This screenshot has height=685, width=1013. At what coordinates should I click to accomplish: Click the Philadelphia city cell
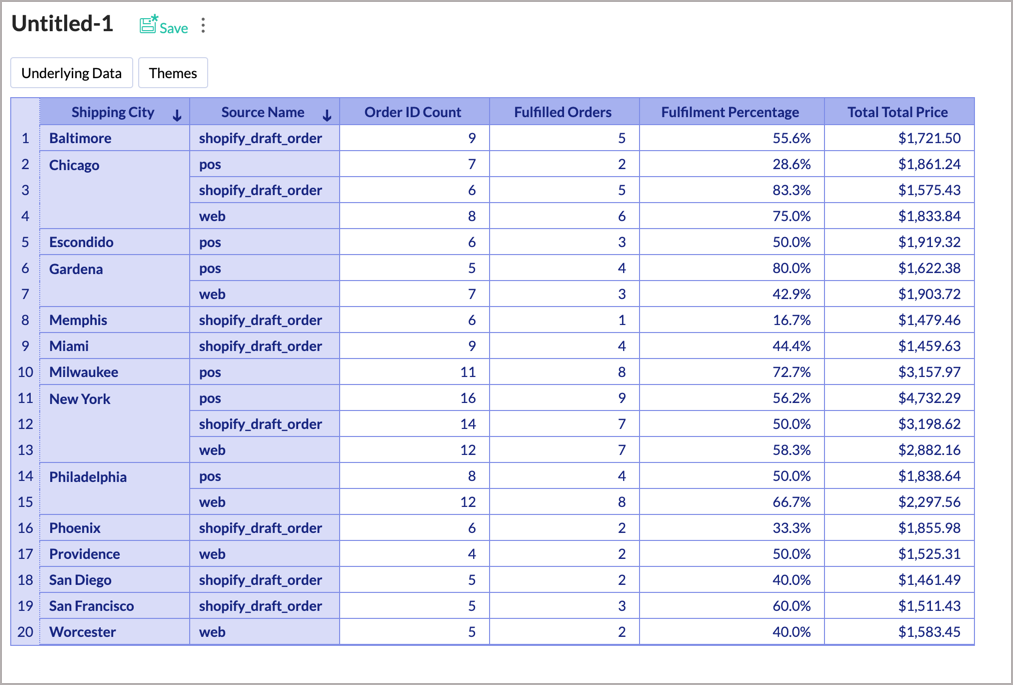(x=88, y=477)
